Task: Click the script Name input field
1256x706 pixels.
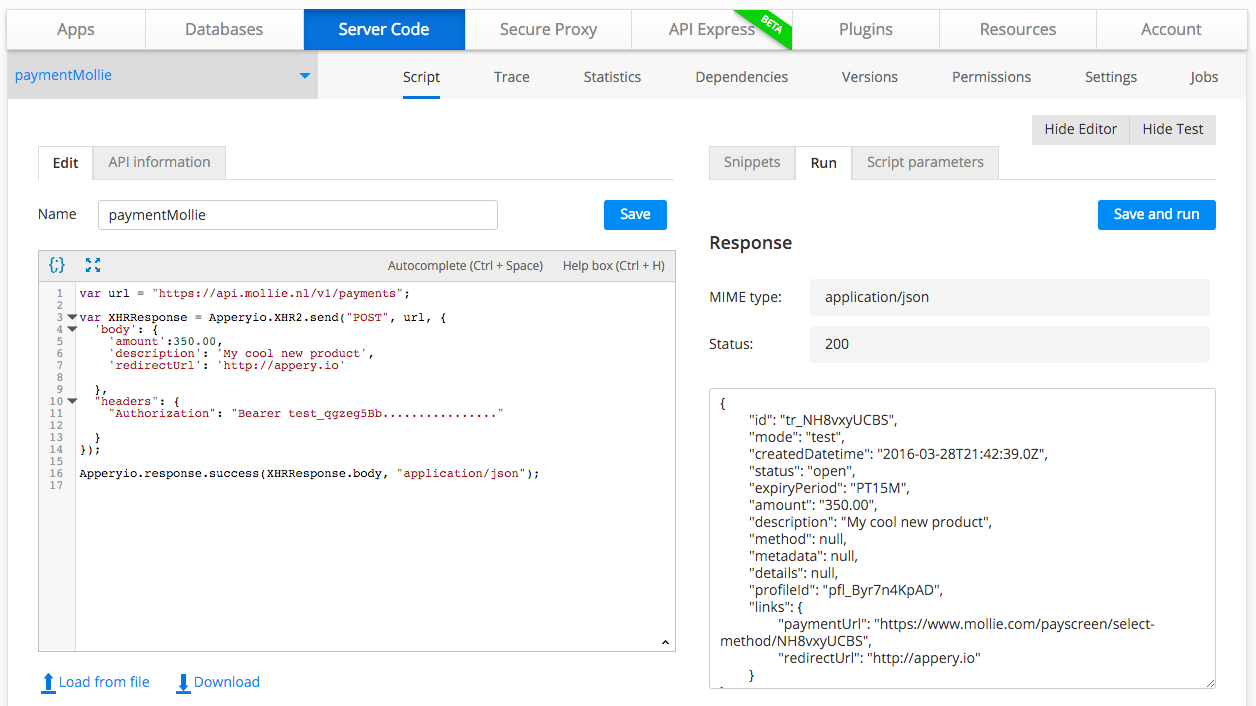Action: tap(297, 215)
